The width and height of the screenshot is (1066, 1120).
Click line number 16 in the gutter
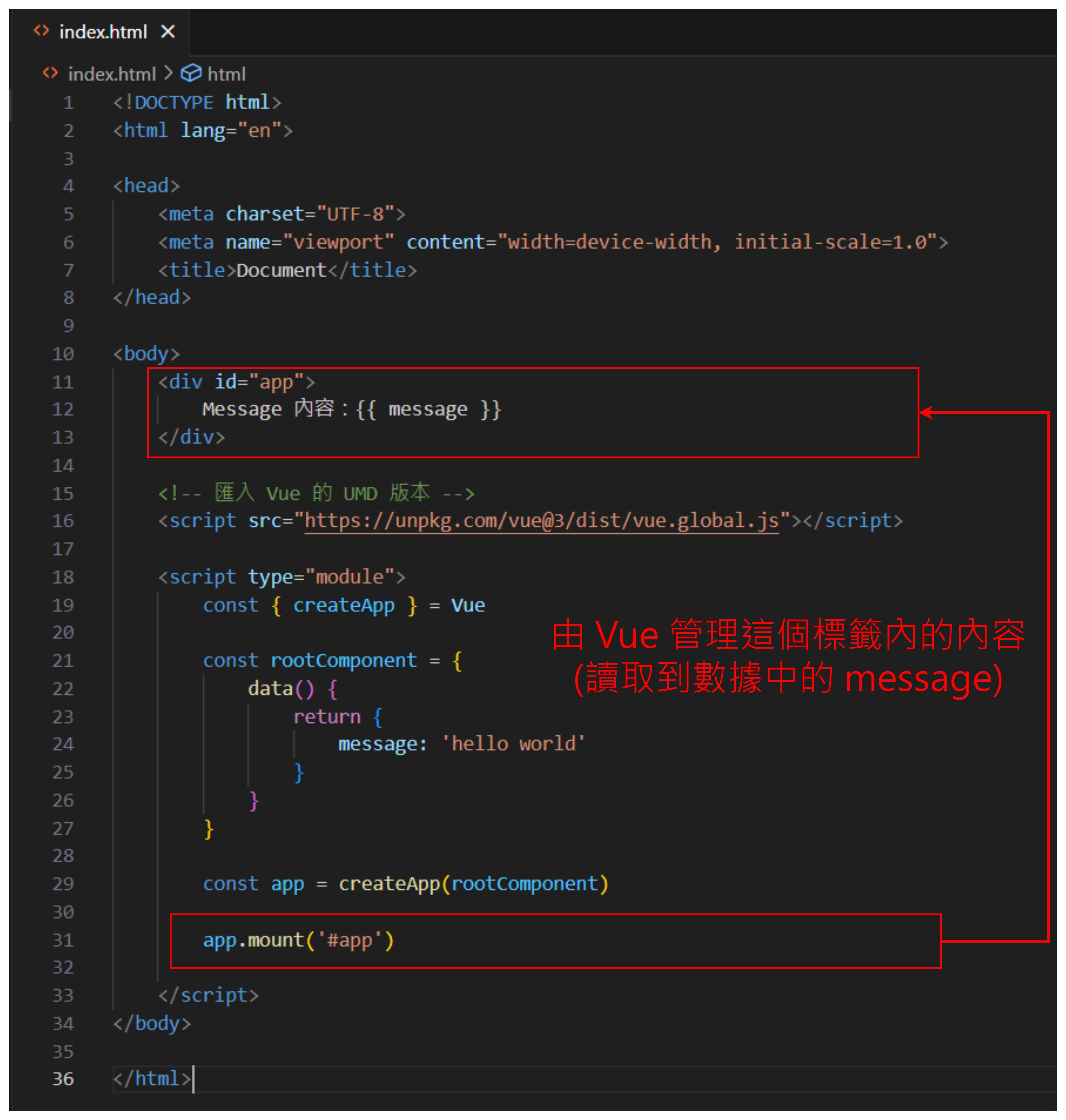63,521
